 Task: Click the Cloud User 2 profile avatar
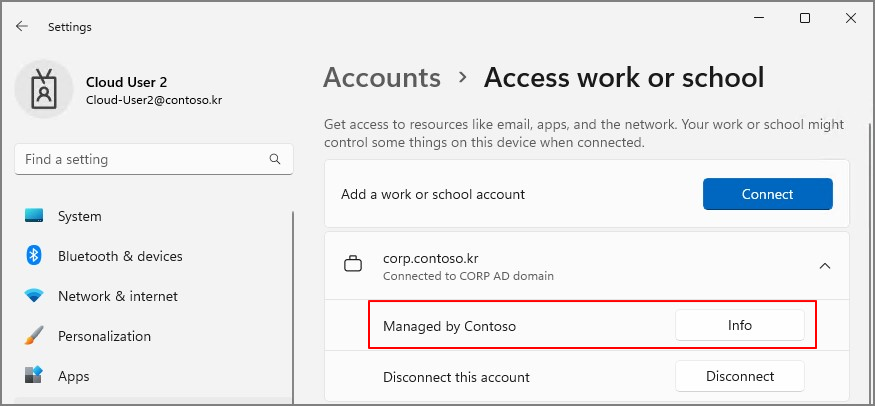click(44, 90)
